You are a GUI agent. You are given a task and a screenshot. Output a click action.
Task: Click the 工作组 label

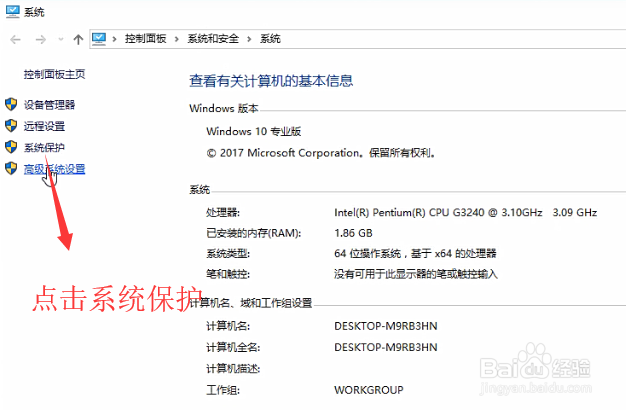[x=223, y=390]
